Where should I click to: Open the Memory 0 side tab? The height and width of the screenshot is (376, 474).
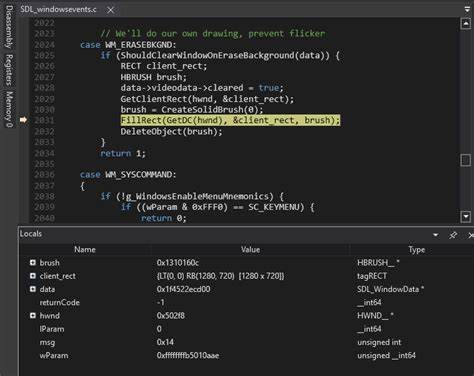pyautogui.click(x=9, y=109)
